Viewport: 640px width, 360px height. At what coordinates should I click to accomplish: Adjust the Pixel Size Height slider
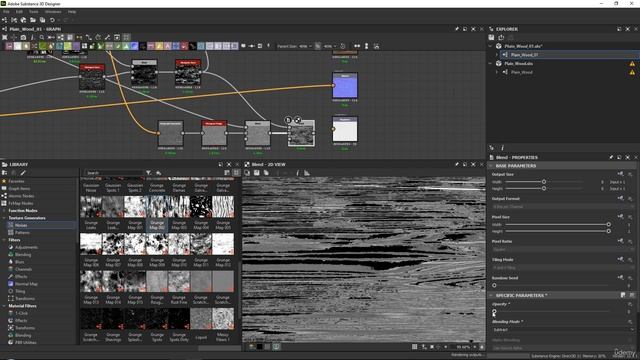coord(557,231)
